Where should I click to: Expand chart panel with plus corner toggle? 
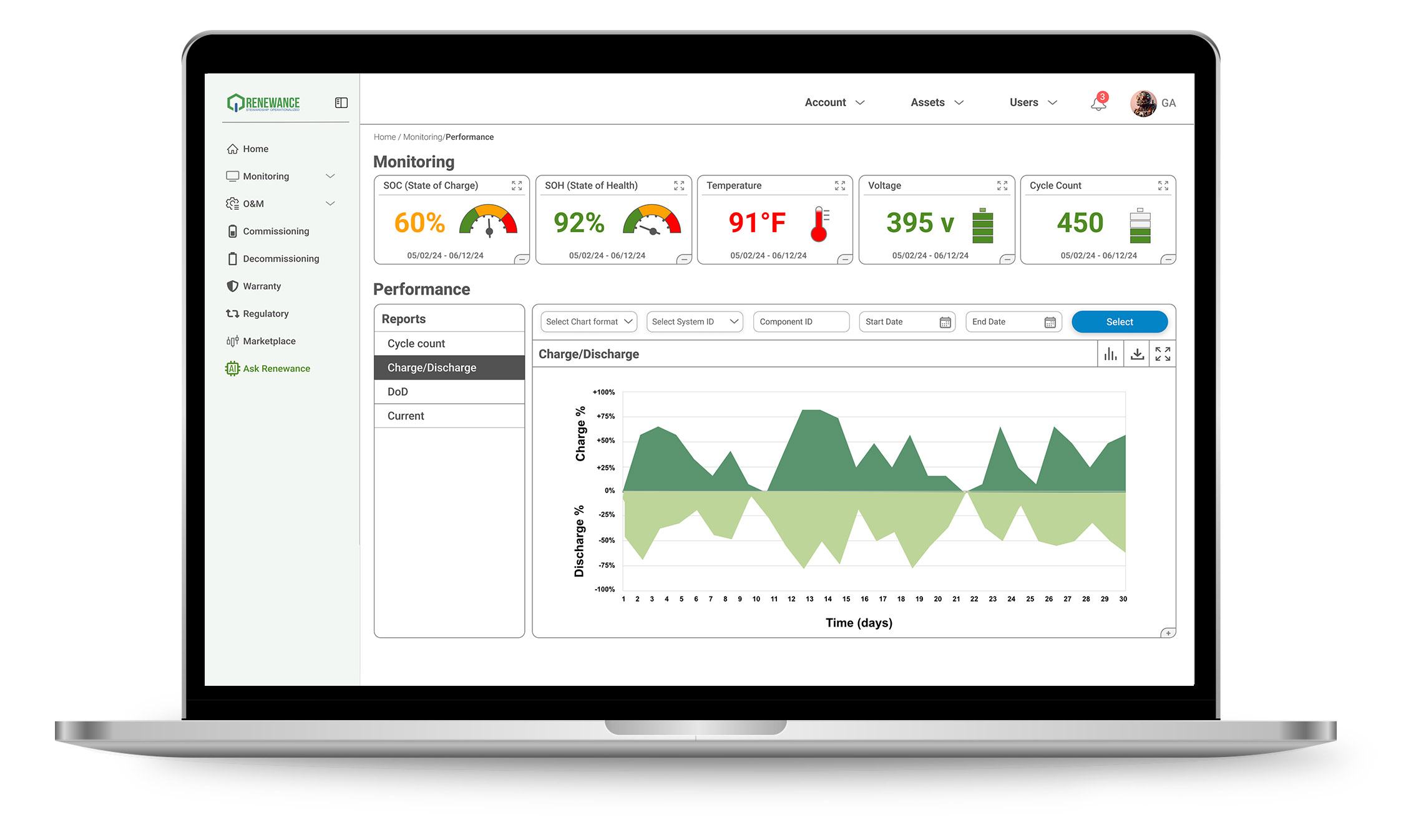pyautogui.click(x=1168, y=633)
